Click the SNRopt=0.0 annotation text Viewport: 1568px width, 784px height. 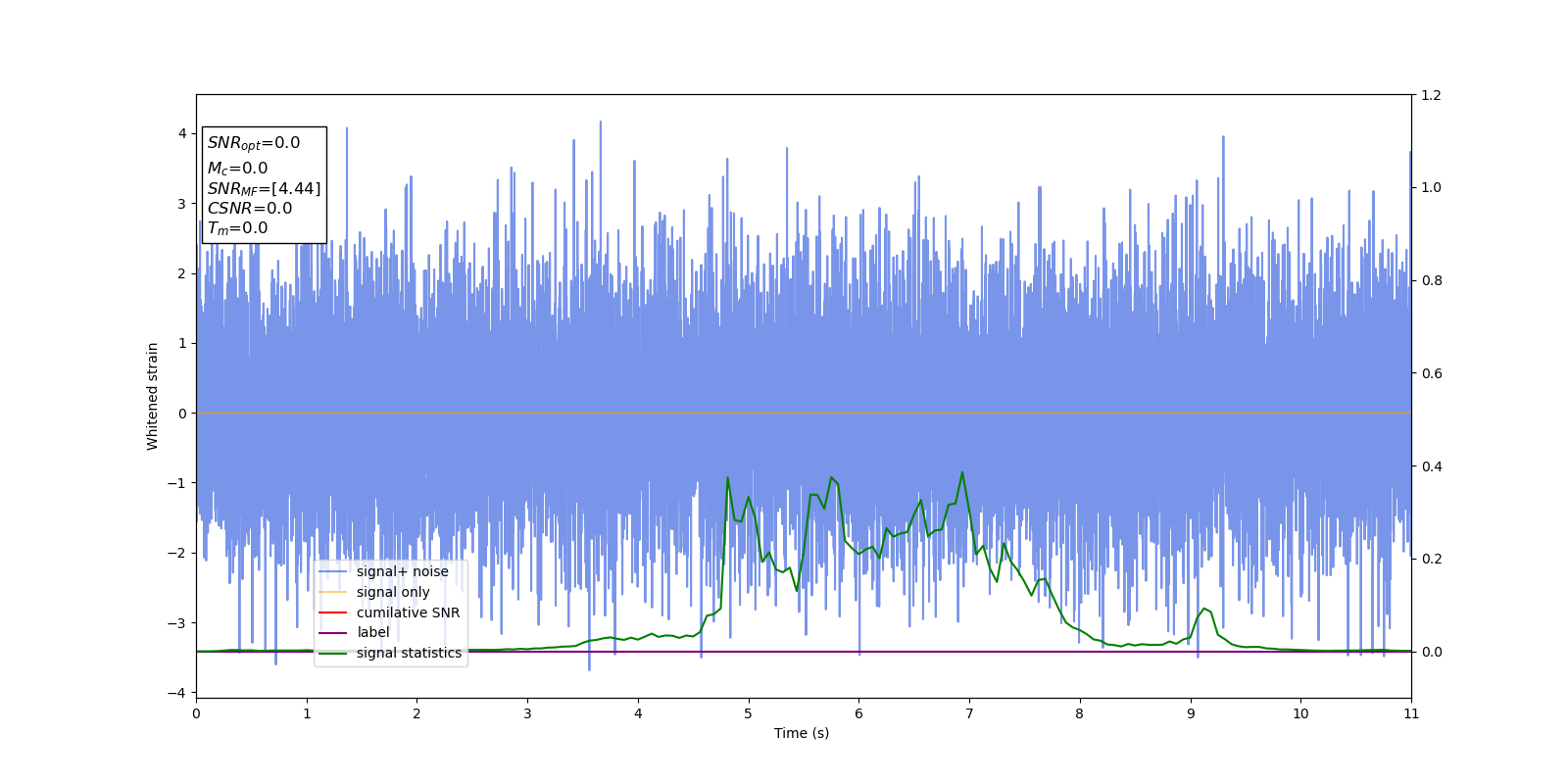[x=253, y=143]
